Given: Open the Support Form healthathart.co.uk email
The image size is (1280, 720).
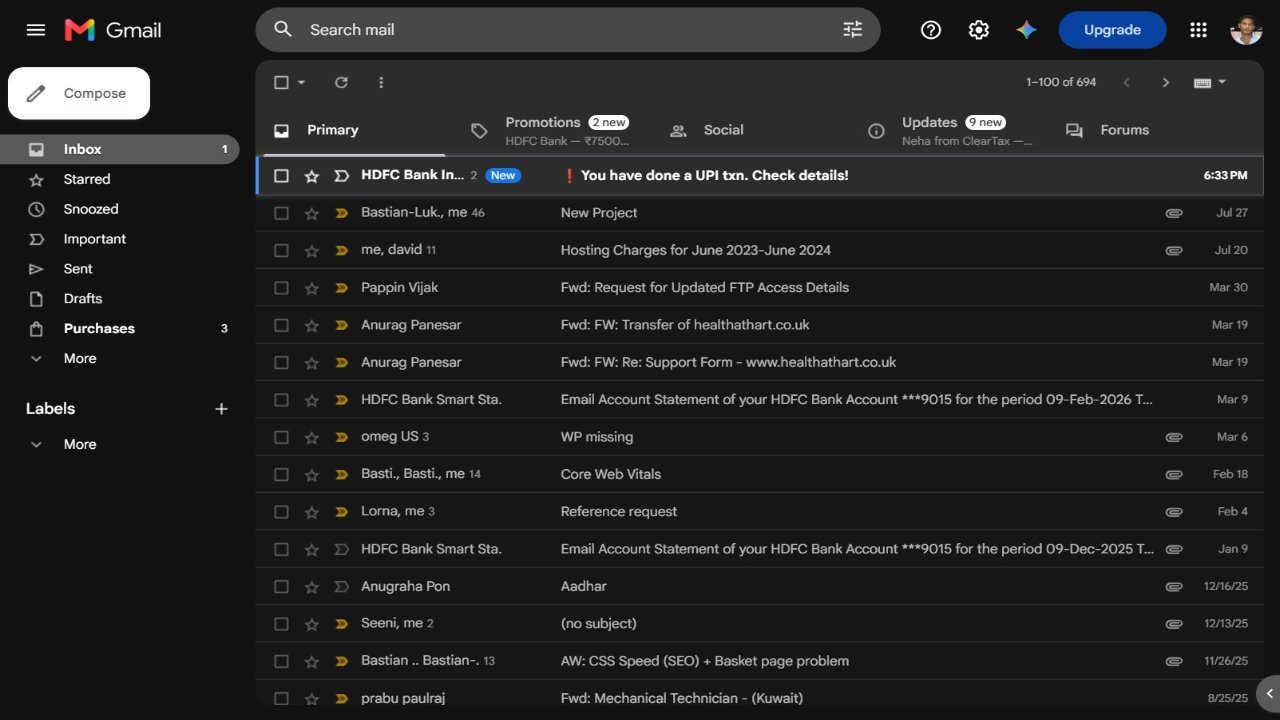Looking at the screenshot, I should 760,362.
